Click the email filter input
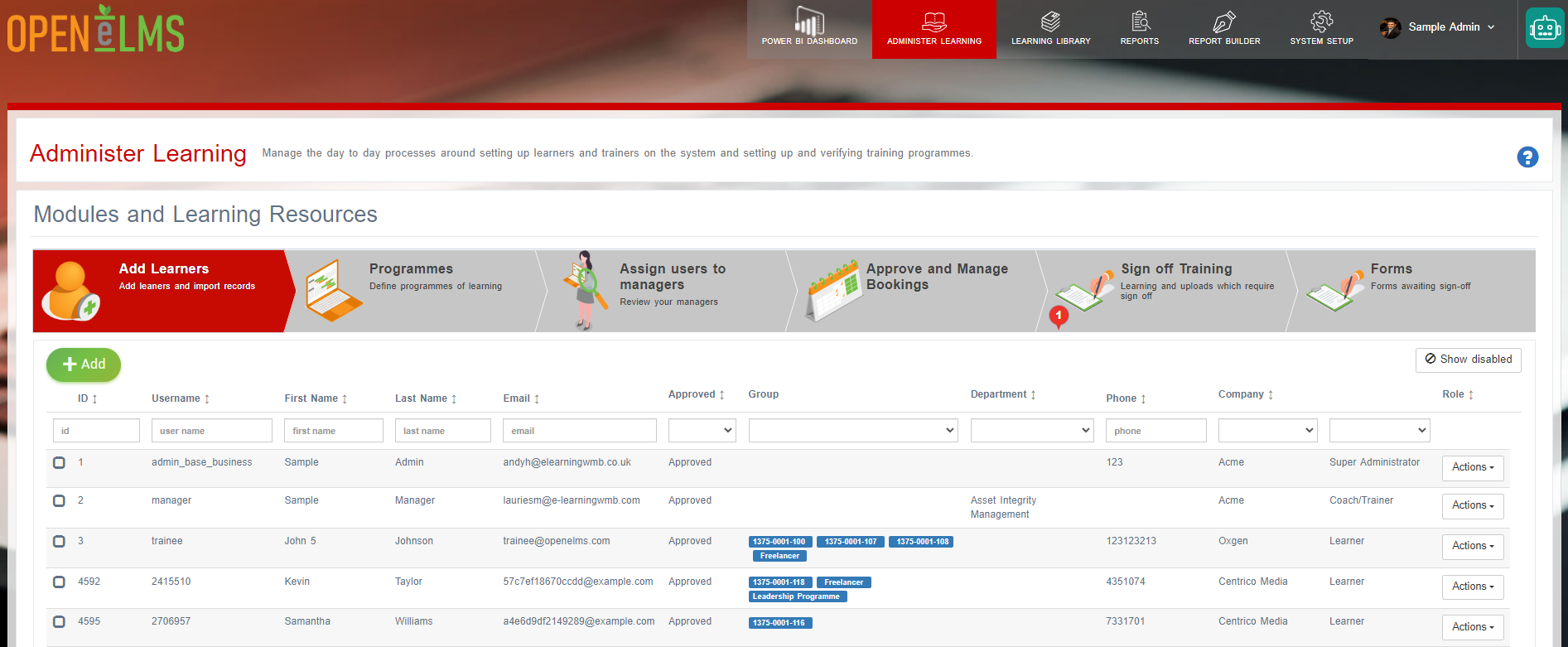 click(x=580, y=431)
